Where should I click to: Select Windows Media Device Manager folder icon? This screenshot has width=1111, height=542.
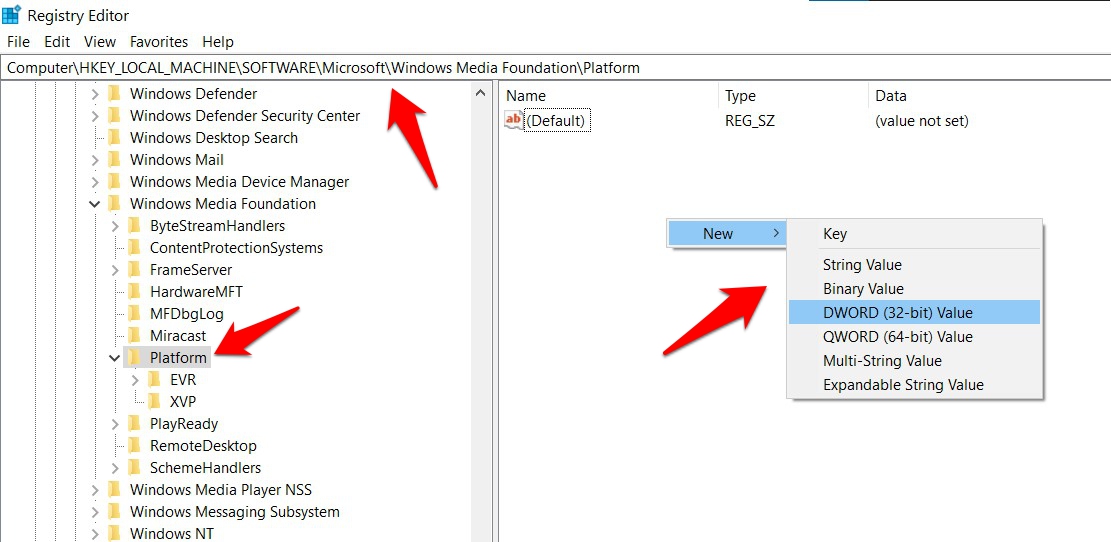click(114, 182)
